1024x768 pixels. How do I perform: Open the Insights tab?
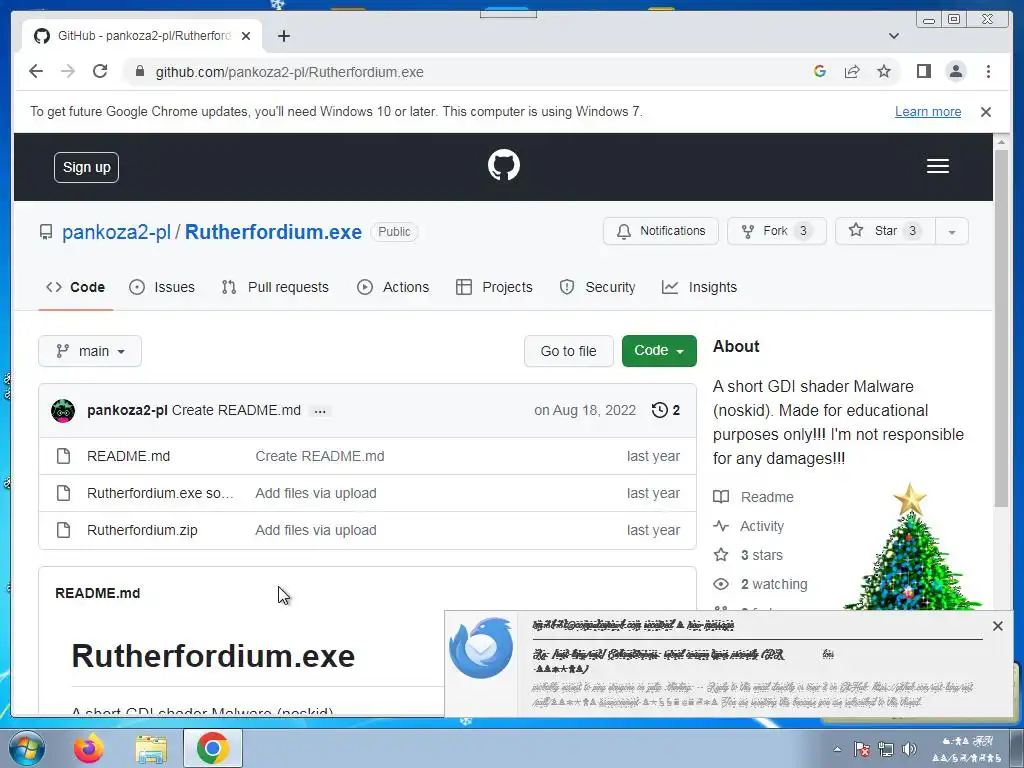click(699, 287)
